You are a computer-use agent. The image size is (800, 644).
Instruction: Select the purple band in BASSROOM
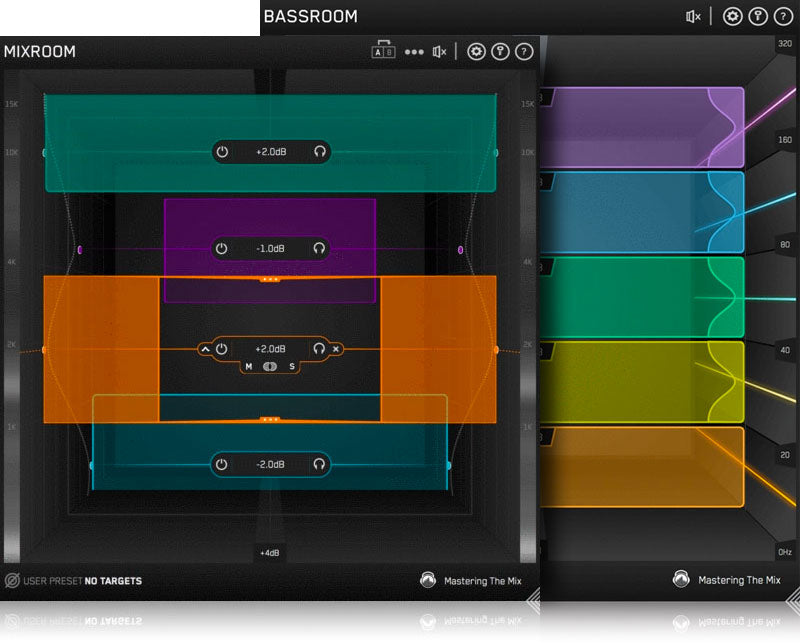click(x=642, y=128)
